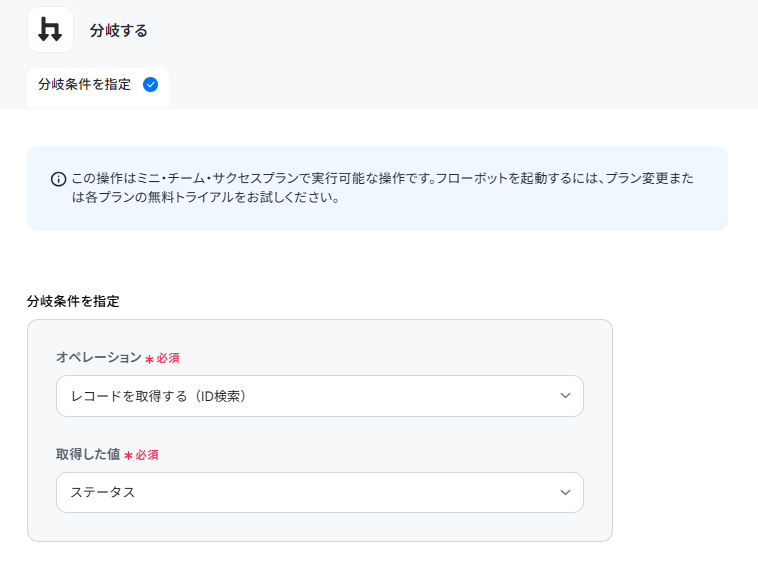Click the 取得した値 field label
This screenshot has height=578, width=758.
88,454
